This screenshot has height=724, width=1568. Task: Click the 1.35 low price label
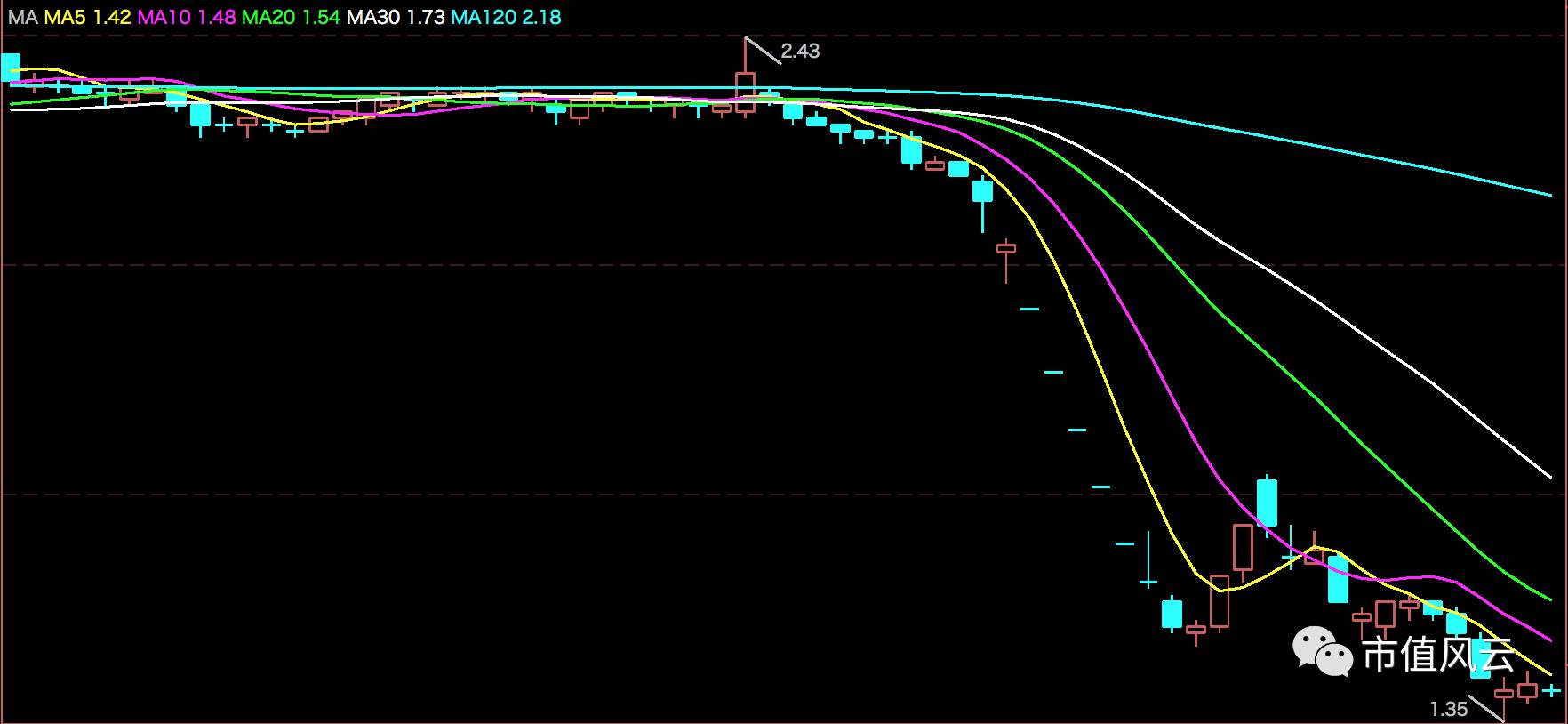(1448, 709)
